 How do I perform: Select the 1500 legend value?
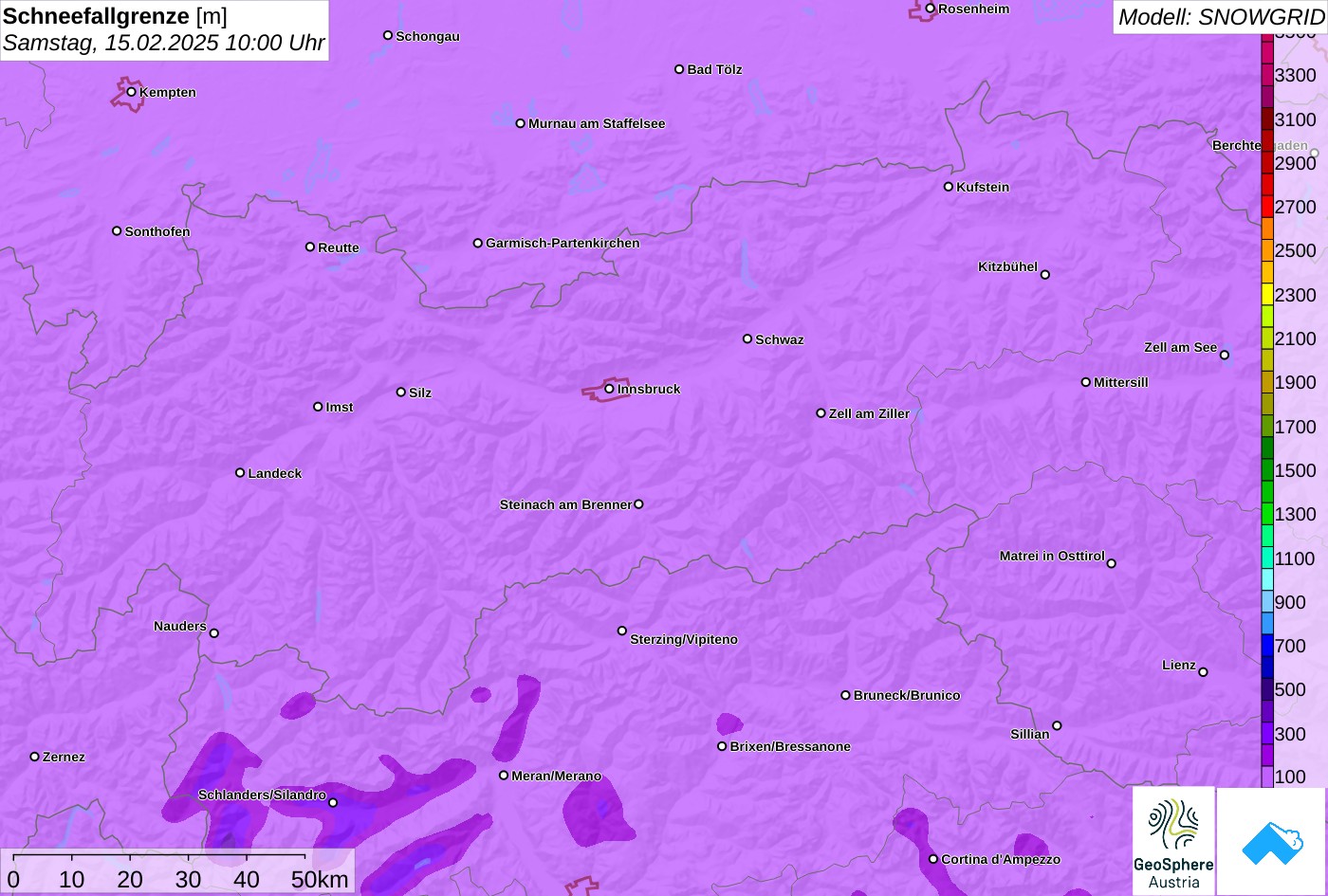(1296, 470)
